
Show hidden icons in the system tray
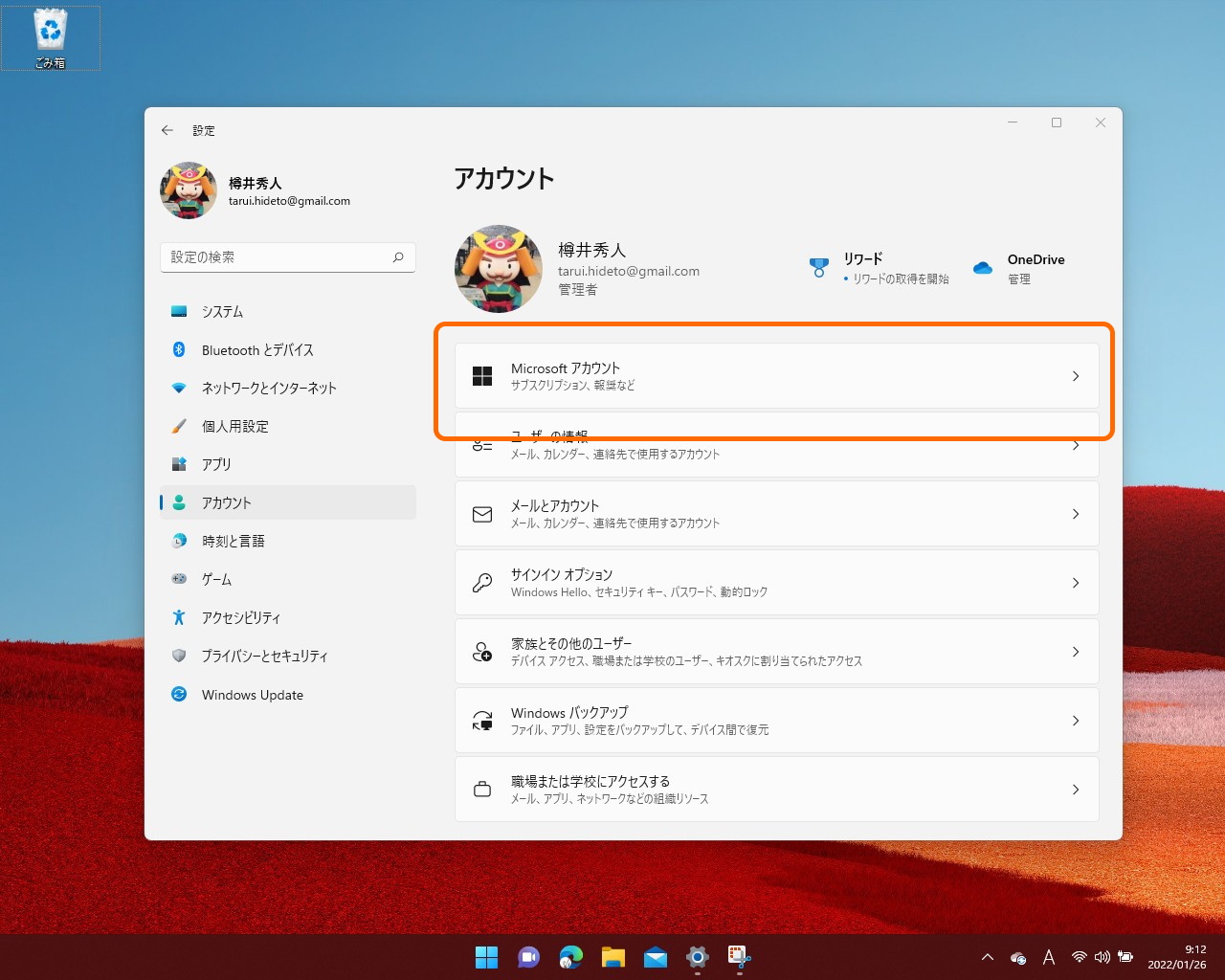987,957
